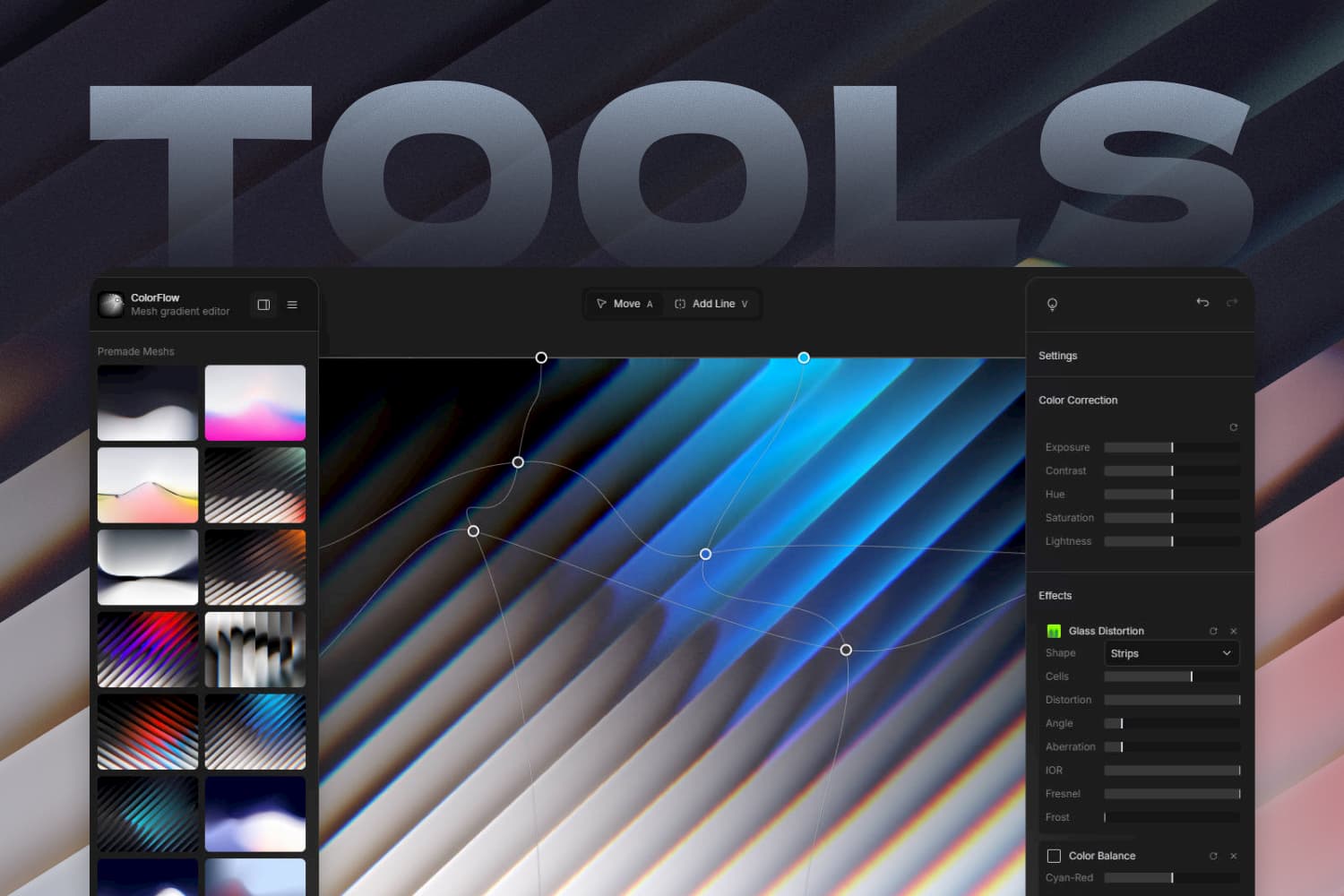Select the blue diagonal striped premade mesh
Viewport: 1344px width, 896px height.
coord(255,732)
